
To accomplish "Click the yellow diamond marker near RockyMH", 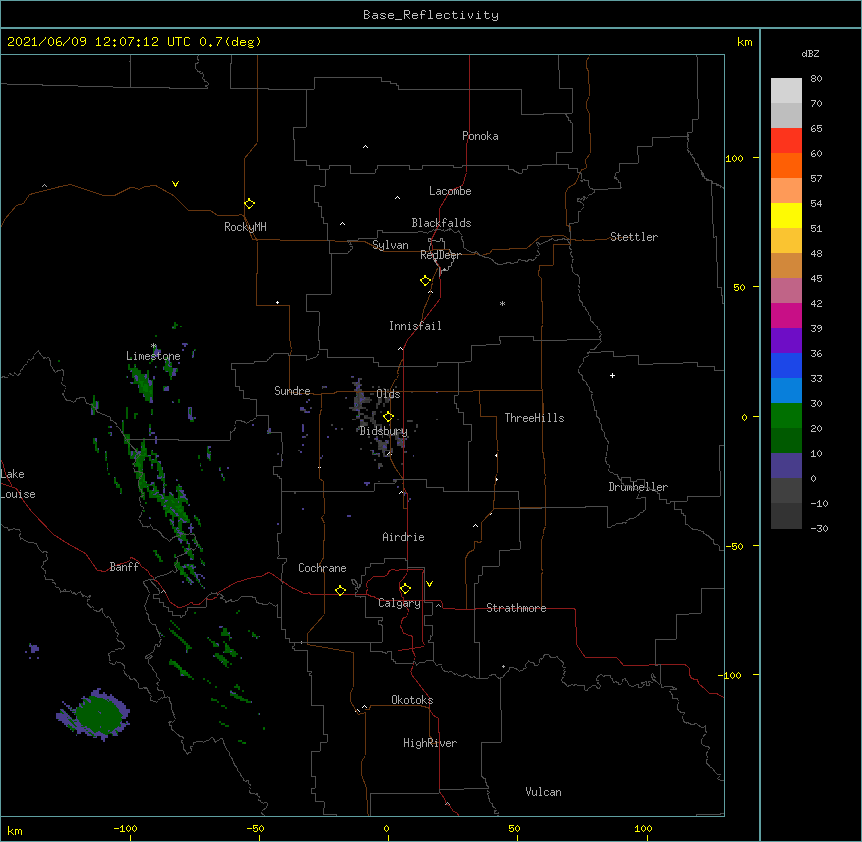I will click(x=250, y=204).
